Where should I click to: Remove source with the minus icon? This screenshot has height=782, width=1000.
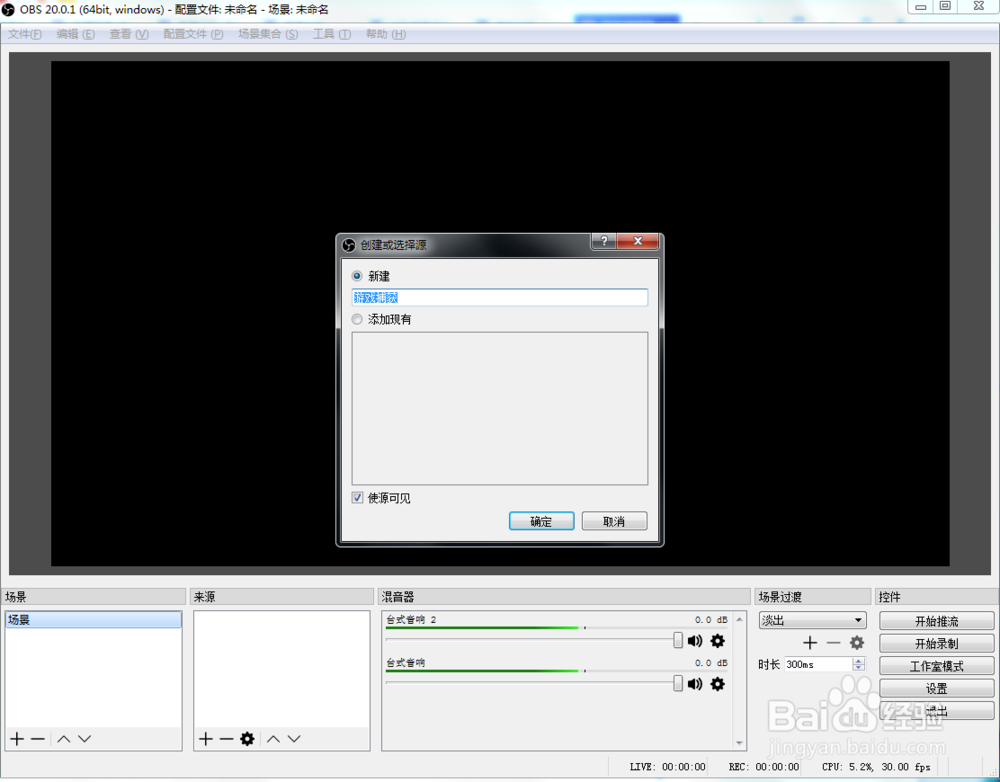click(226, 739)
